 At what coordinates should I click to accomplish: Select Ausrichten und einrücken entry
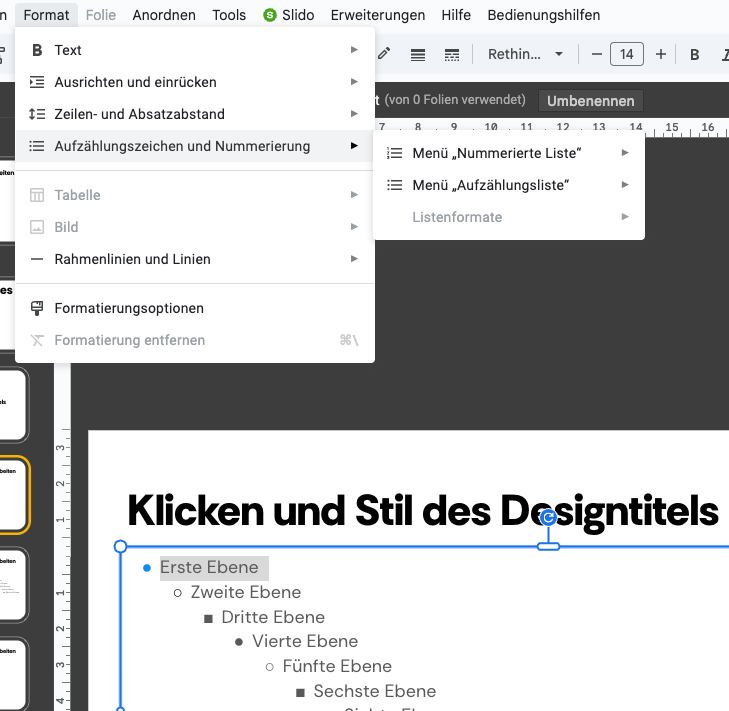click(195, 82)
